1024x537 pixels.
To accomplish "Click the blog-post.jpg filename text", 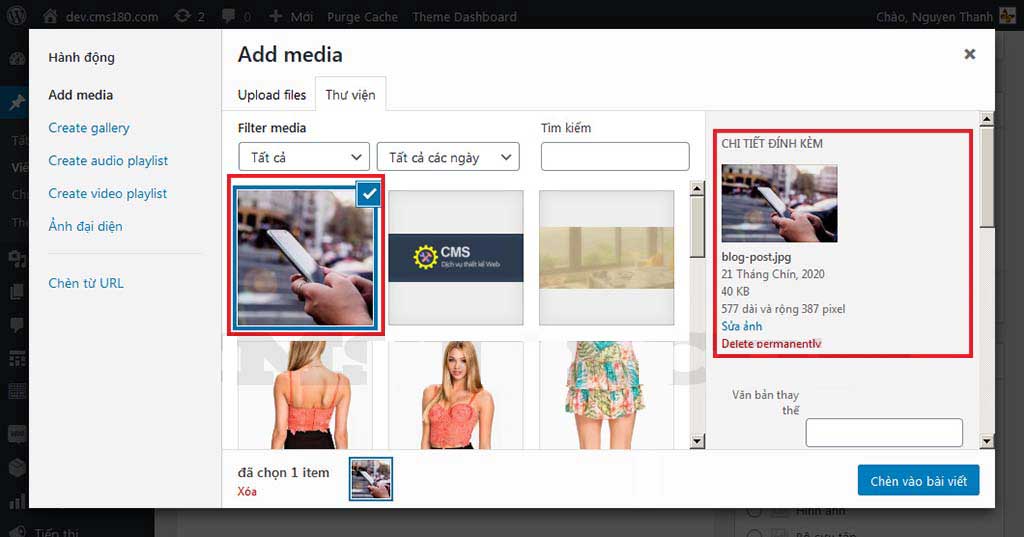I will (x=756, y=257).
